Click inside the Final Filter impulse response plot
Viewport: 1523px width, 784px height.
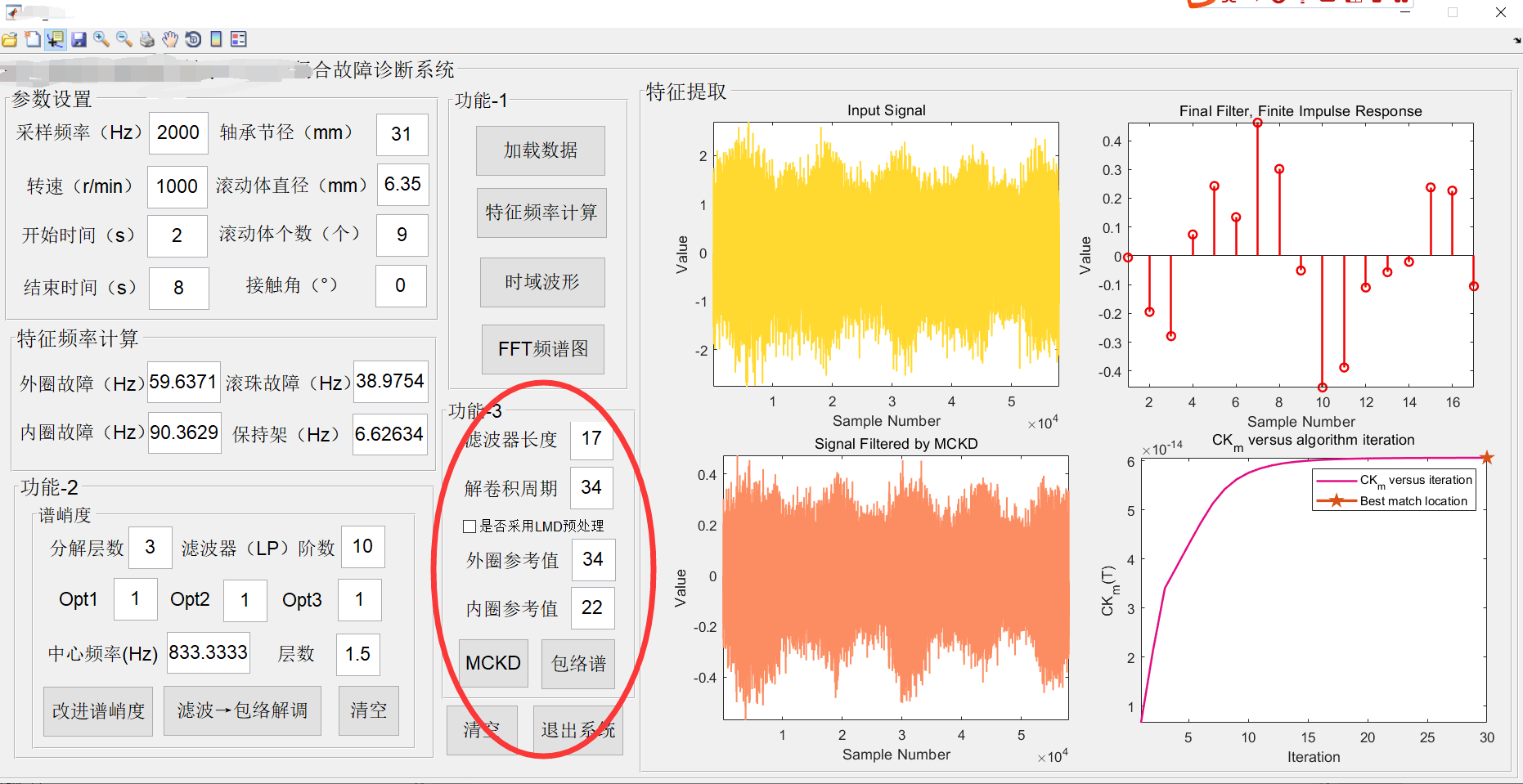pyautogui.click(x=1301, y=255)
